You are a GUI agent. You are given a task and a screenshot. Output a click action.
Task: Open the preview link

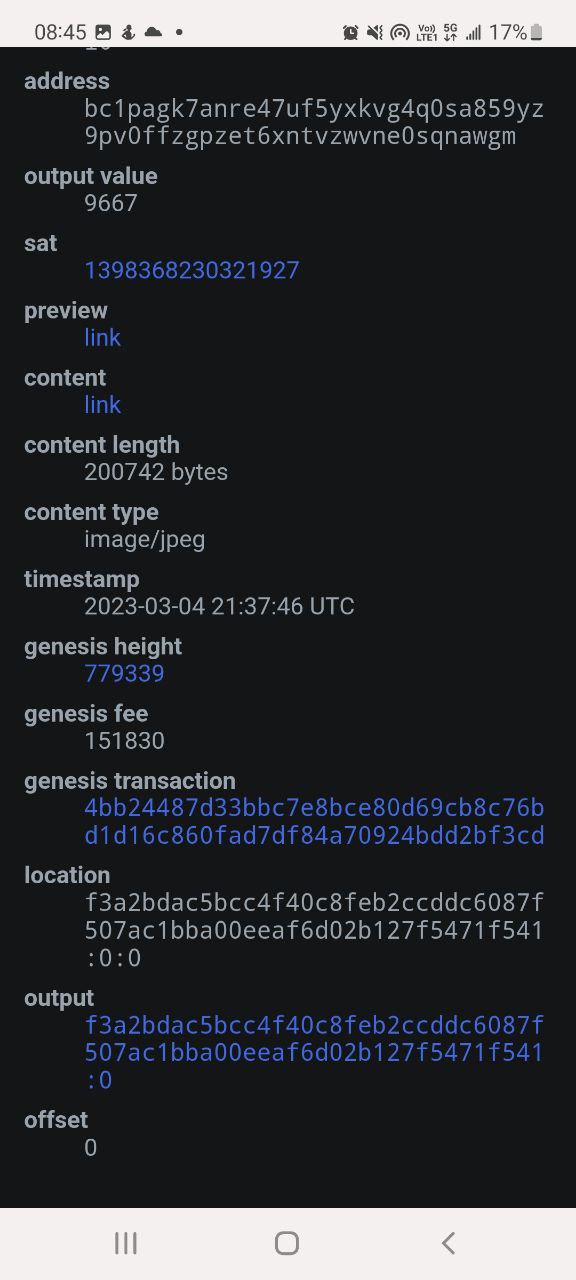pos(102,337)
